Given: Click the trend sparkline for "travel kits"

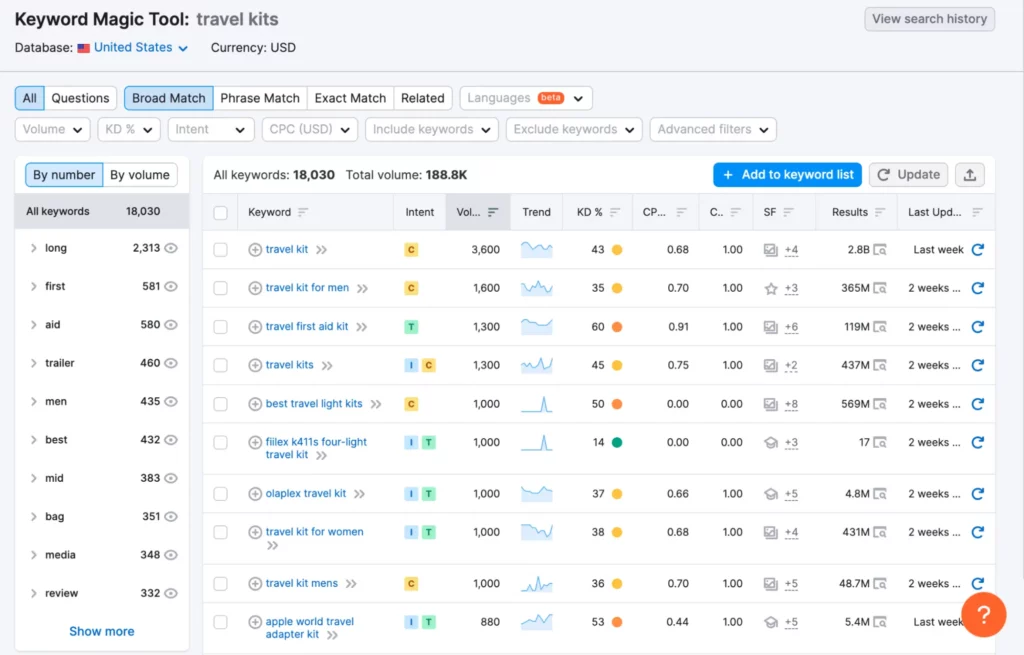Looking at the screenshot, I should (536, 365).
